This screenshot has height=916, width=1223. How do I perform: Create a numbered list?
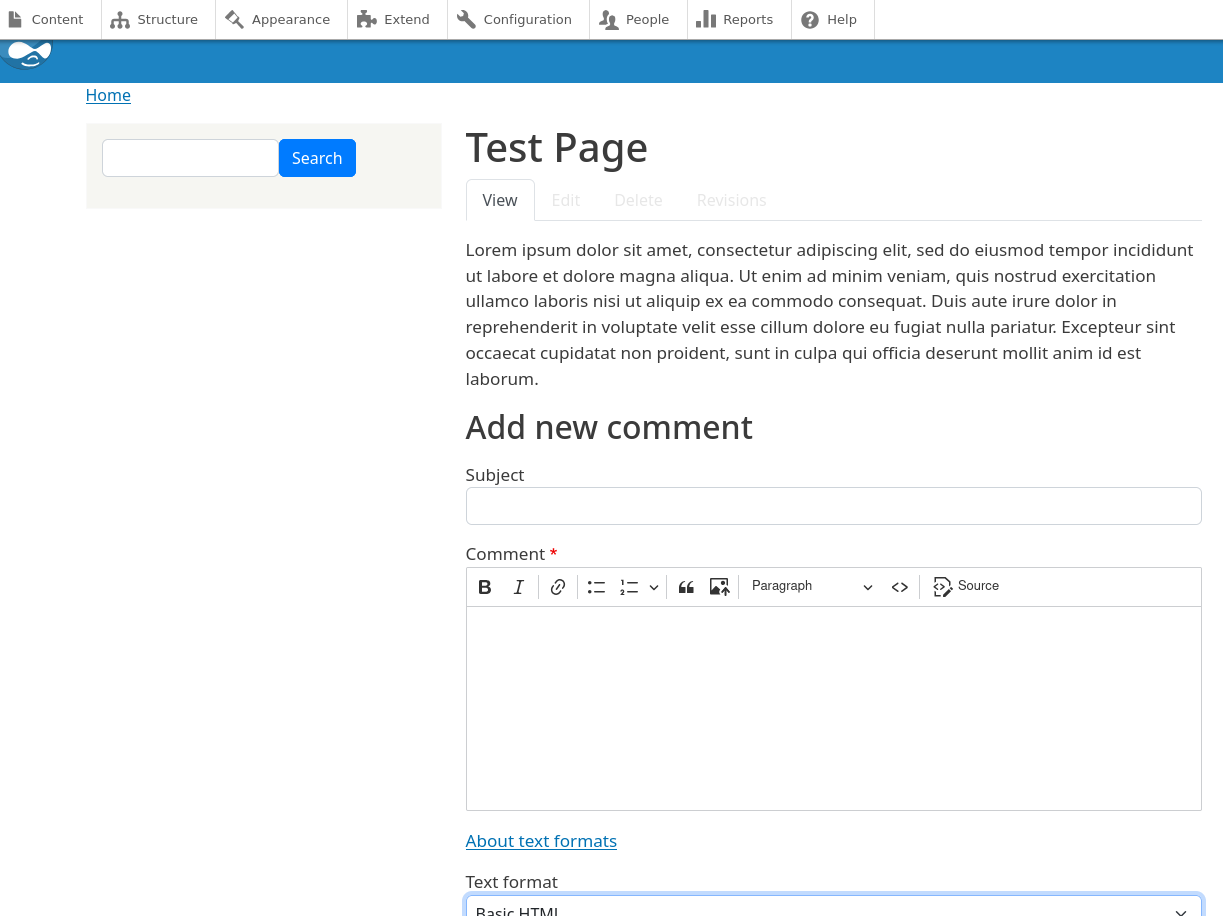[x=629, y=587]
